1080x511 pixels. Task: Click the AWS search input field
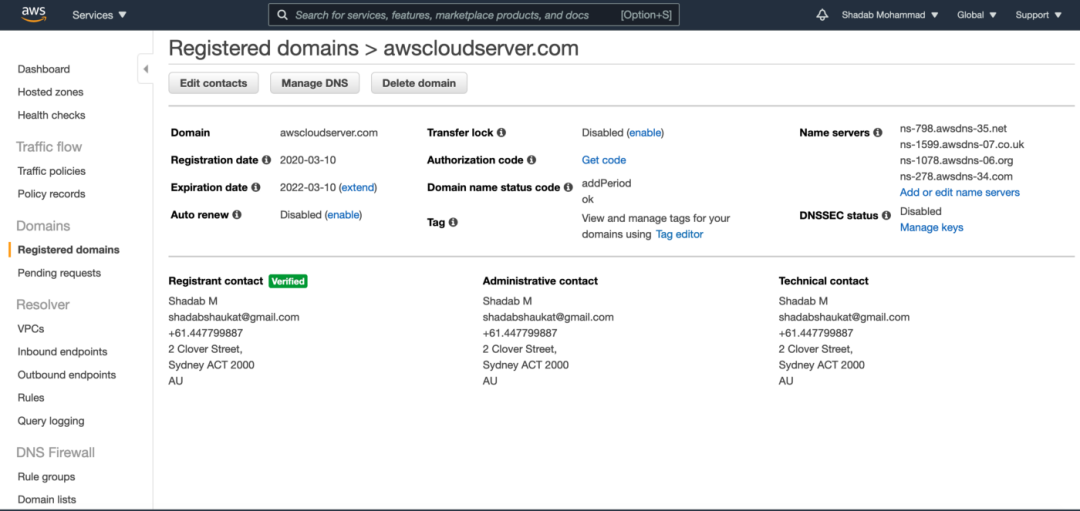(x=474, y=14)
